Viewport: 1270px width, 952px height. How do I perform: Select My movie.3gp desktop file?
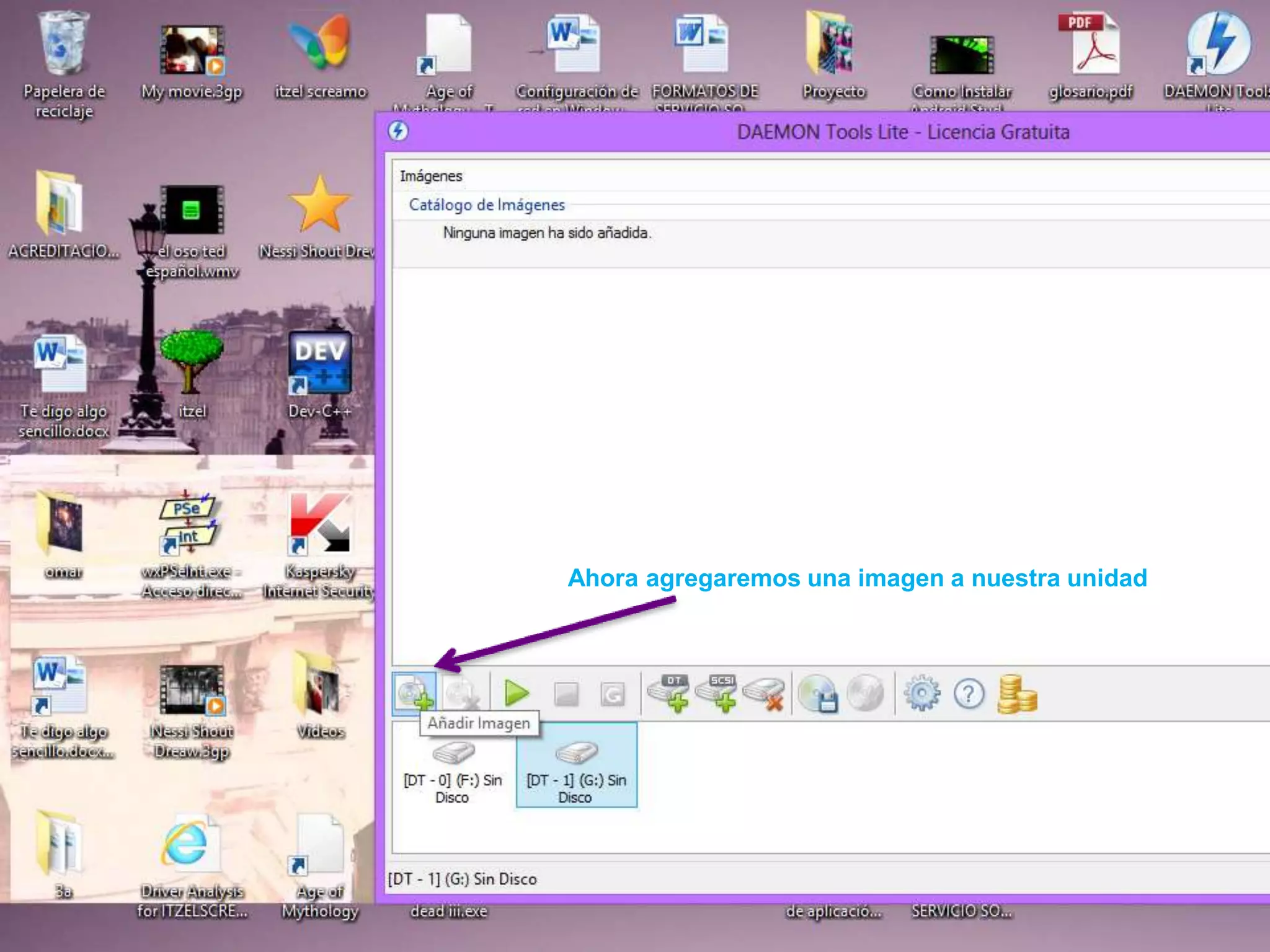point(192,62)
